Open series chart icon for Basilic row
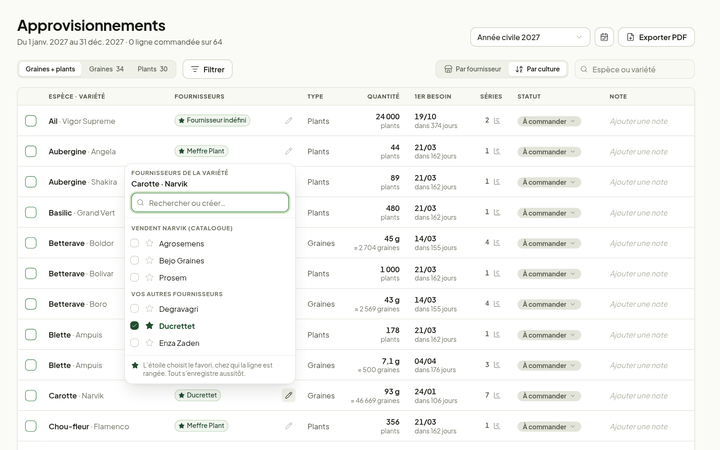 coord(496,212)
